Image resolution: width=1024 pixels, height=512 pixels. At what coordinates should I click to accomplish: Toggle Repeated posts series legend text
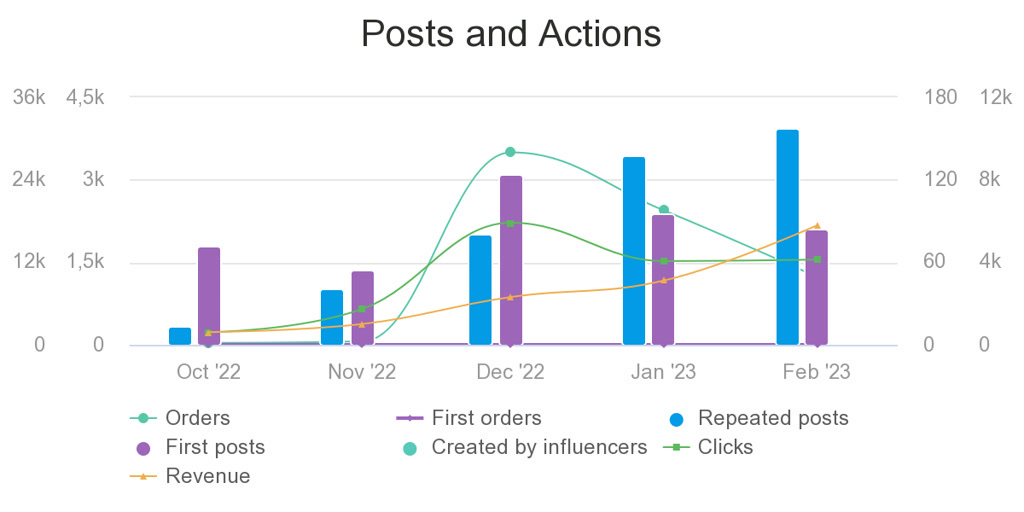click(x=773, y=418)
